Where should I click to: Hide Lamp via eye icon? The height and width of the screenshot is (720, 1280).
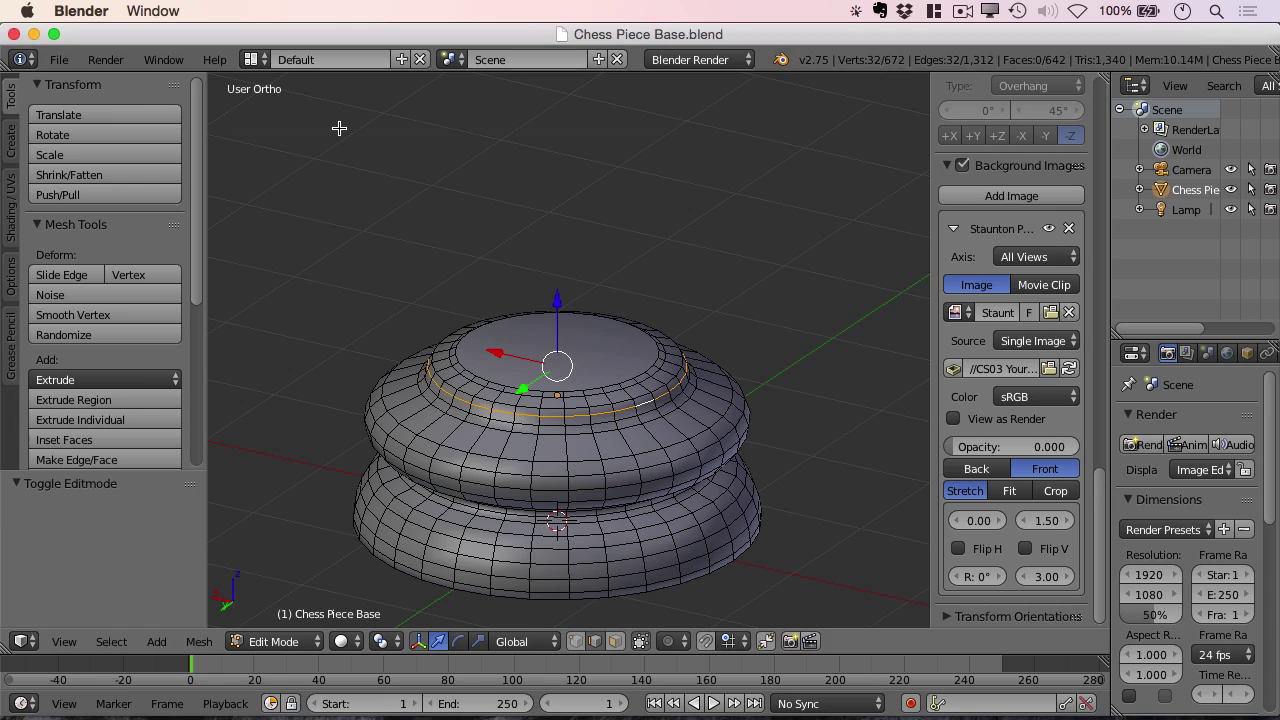pos(1231,210)
